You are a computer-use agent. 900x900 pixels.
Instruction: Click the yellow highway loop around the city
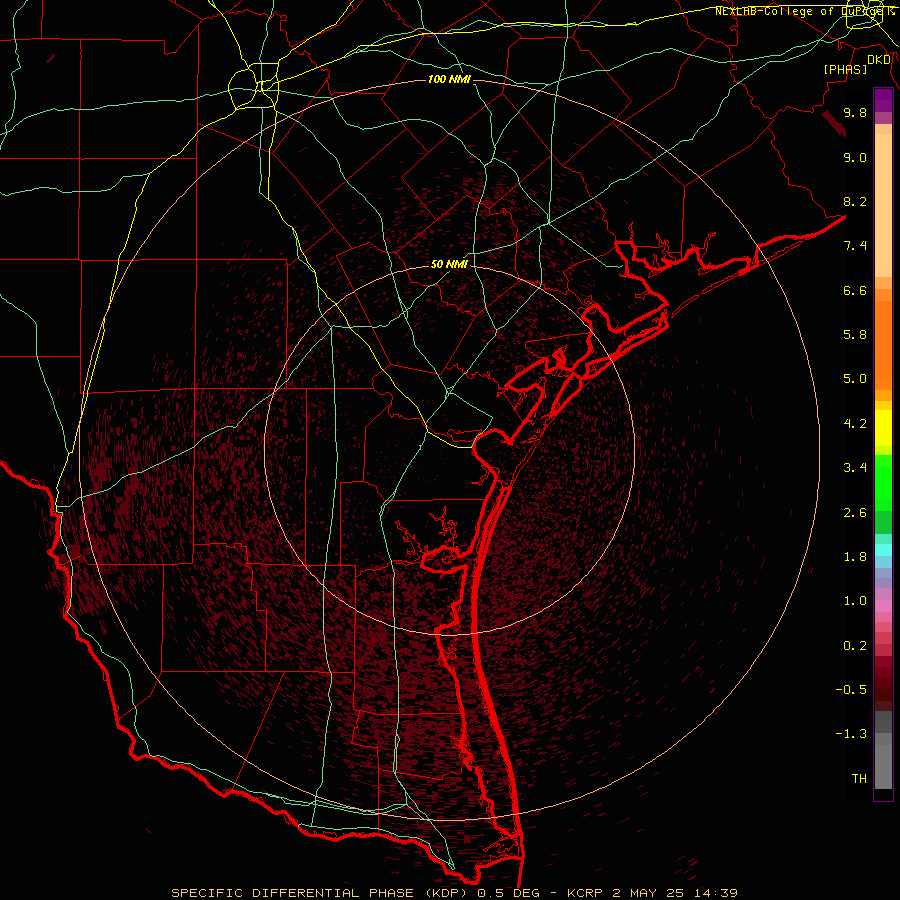[253, 88]
